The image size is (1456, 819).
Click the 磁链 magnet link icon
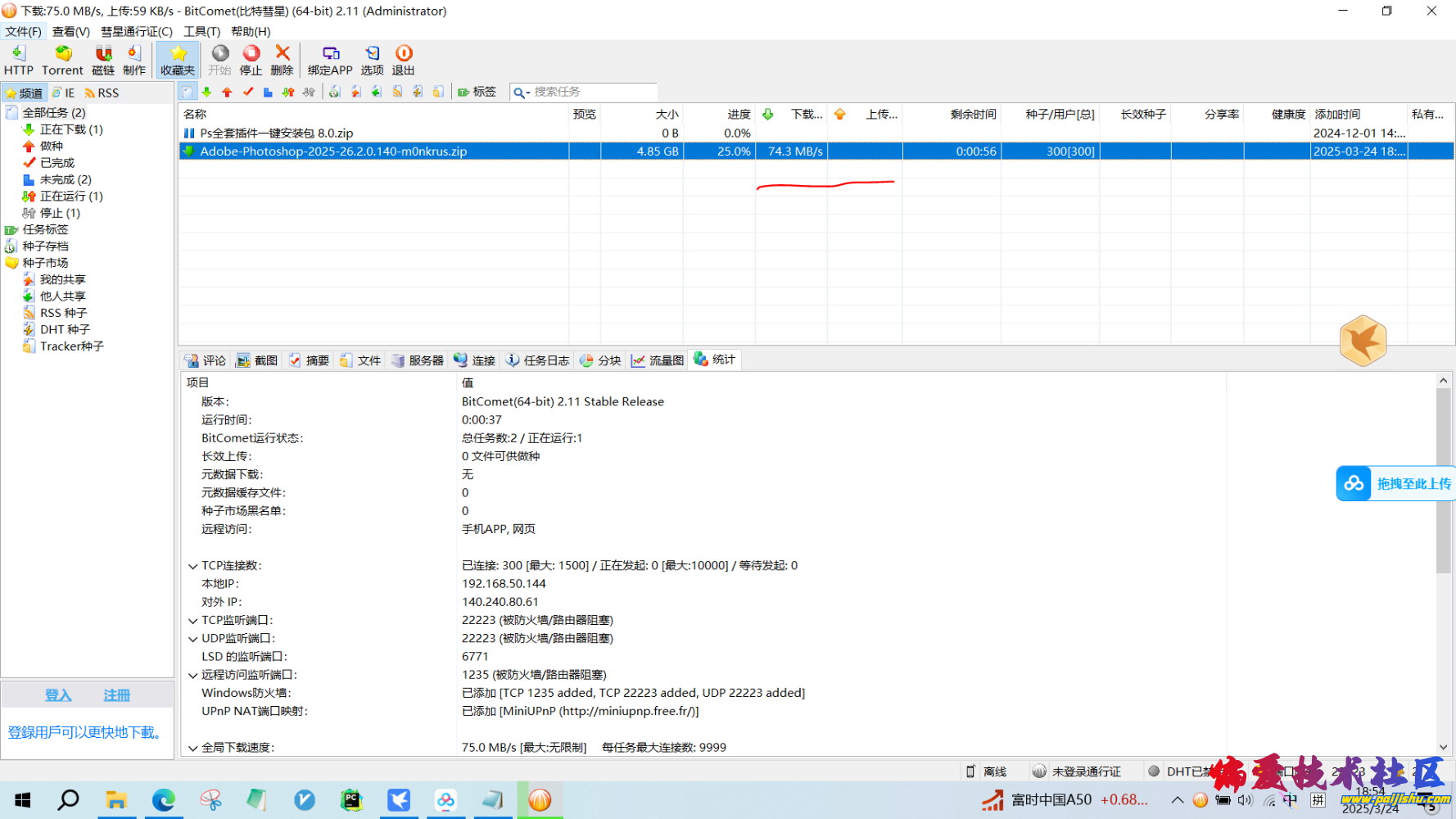click(103, 60)
